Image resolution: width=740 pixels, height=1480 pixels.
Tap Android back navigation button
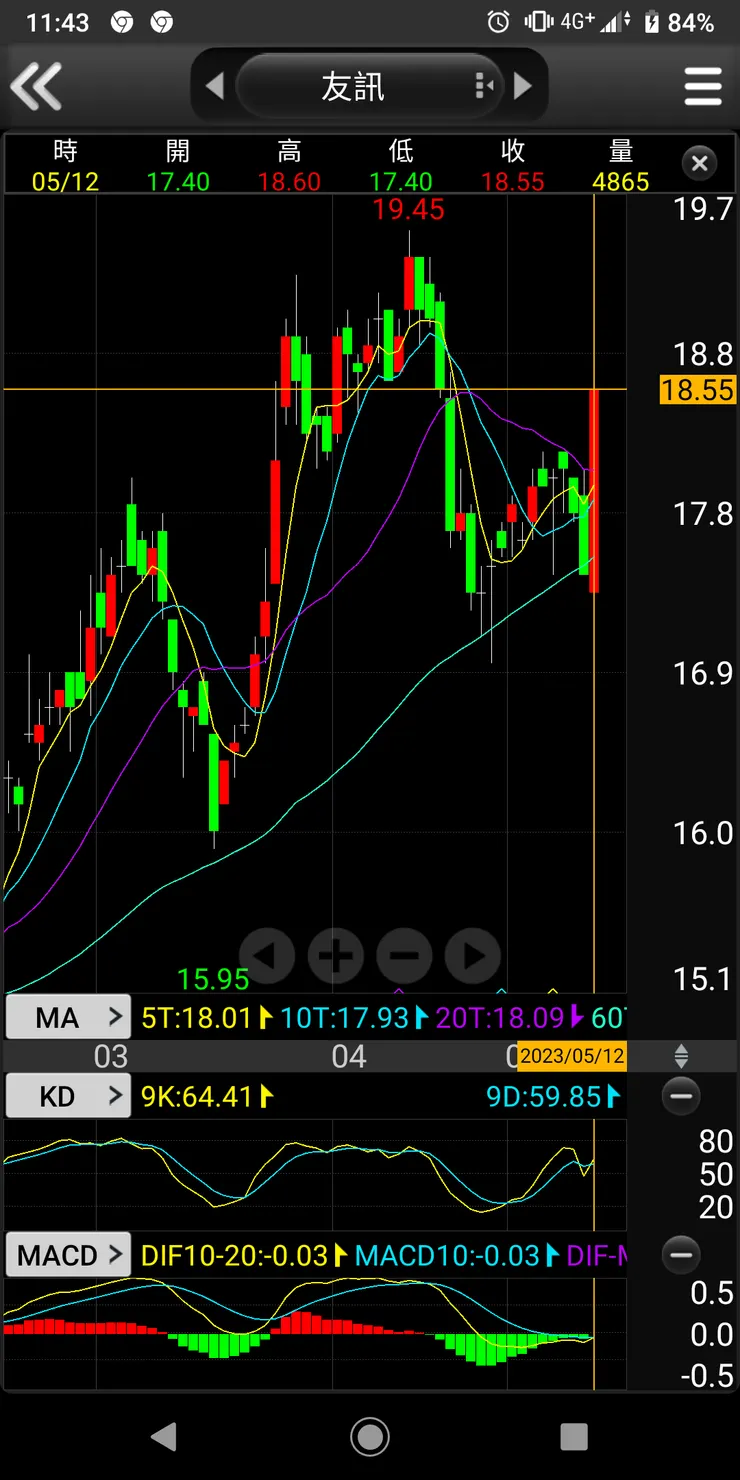164,1437
